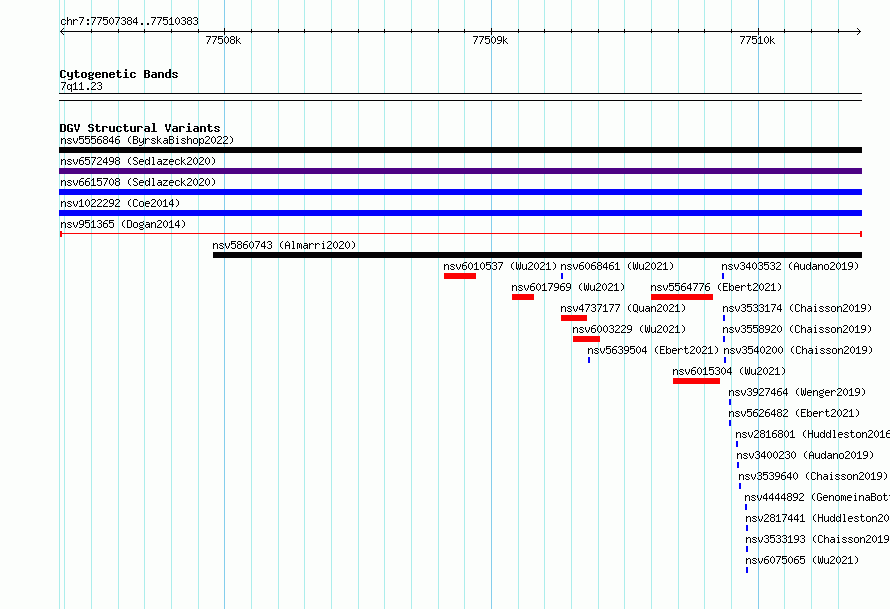The image size is (890, 609).
Task: Select blue tick under nsv6075065
Action: 747,570
